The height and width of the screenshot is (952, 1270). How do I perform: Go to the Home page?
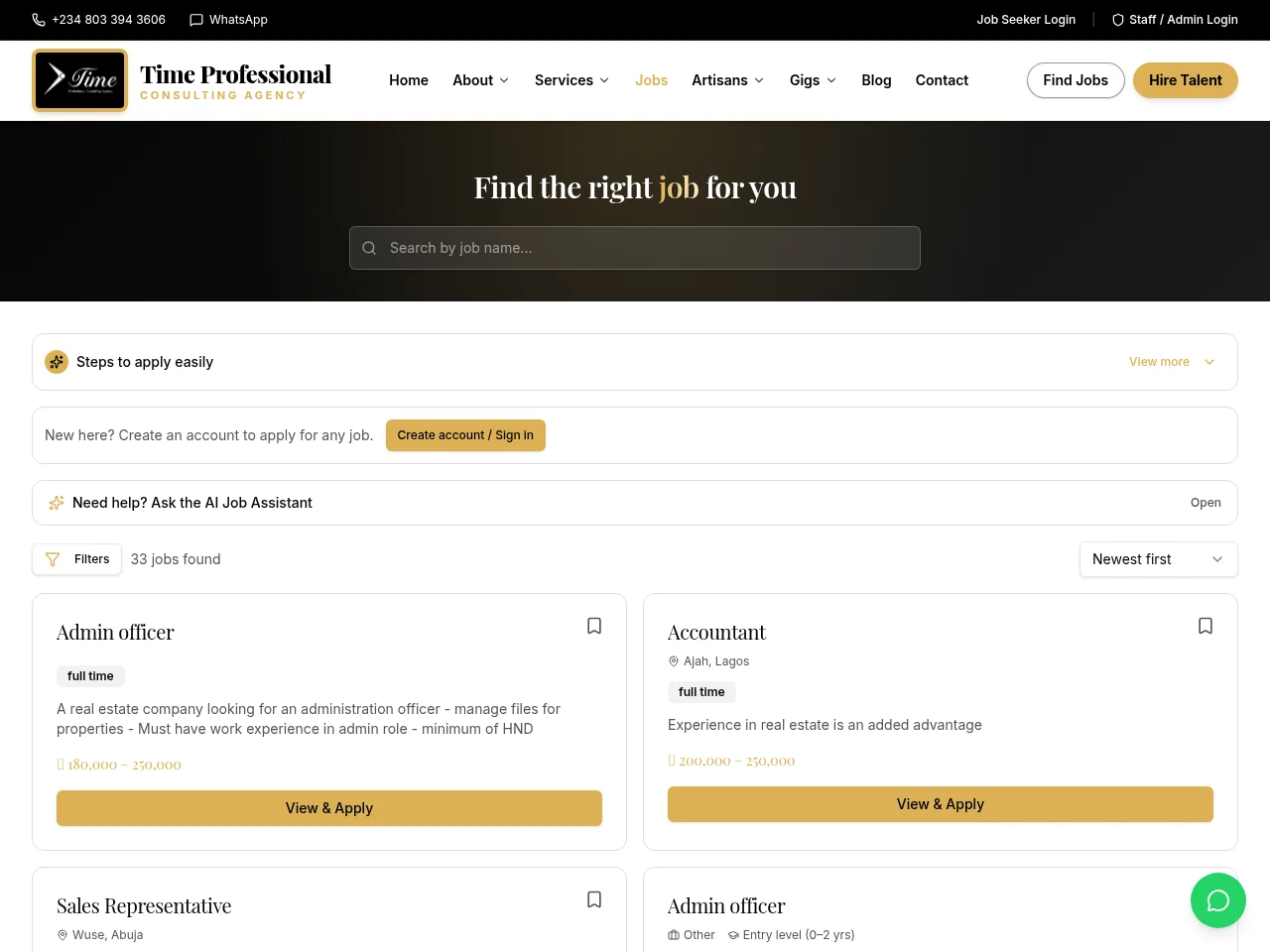pyautogui.click(x=409, y=80)
